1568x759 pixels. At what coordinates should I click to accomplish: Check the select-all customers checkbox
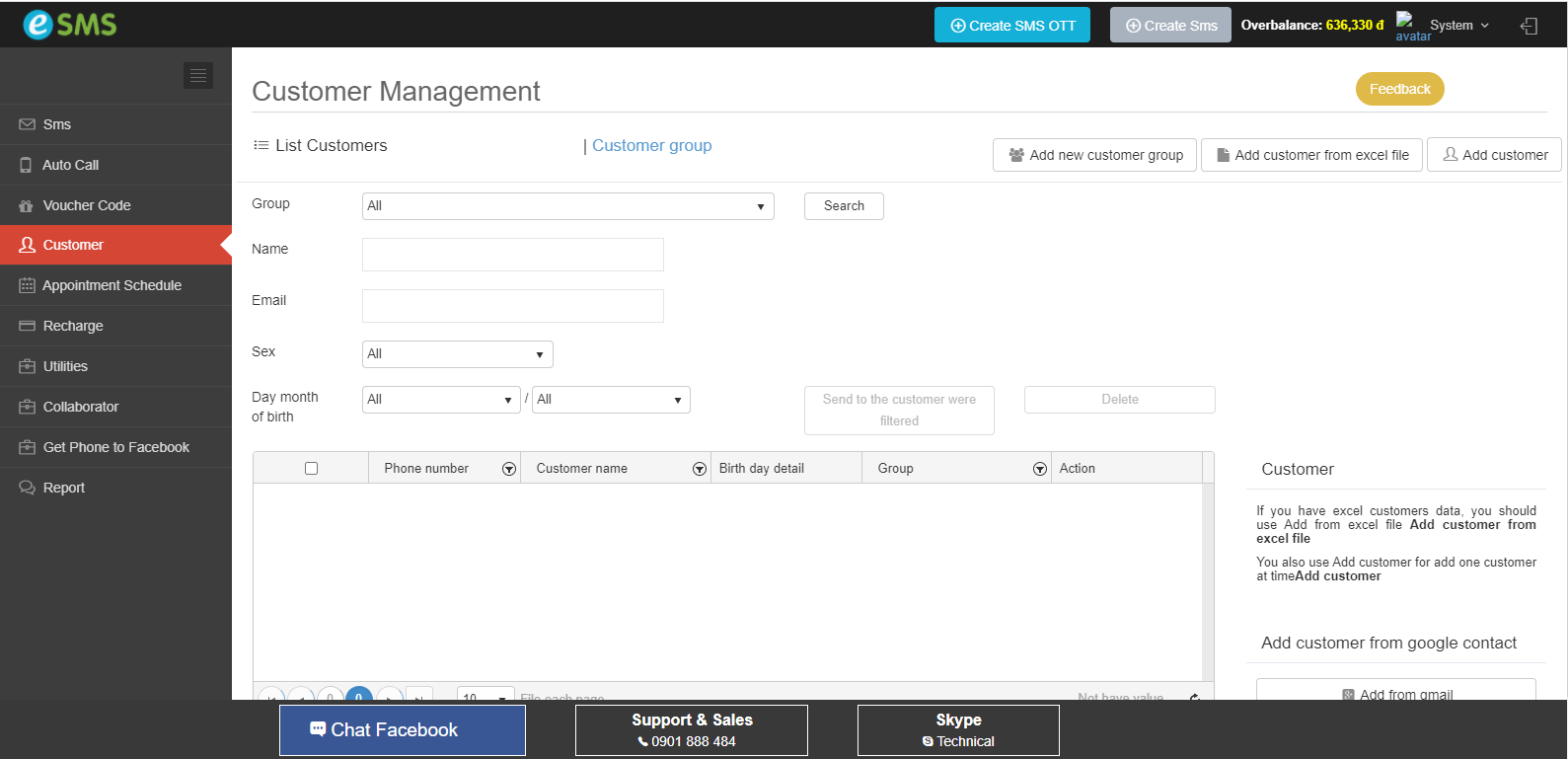[x=312, y=469]
